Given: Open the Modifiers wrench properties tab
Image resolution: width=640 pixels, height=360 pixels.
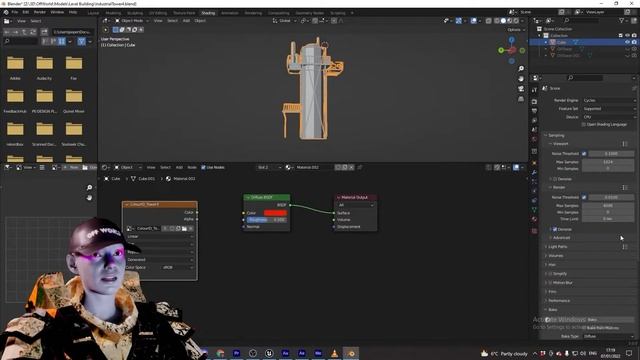Looking at the screenshot, I should pyautogui.click(x=534, y=172).
